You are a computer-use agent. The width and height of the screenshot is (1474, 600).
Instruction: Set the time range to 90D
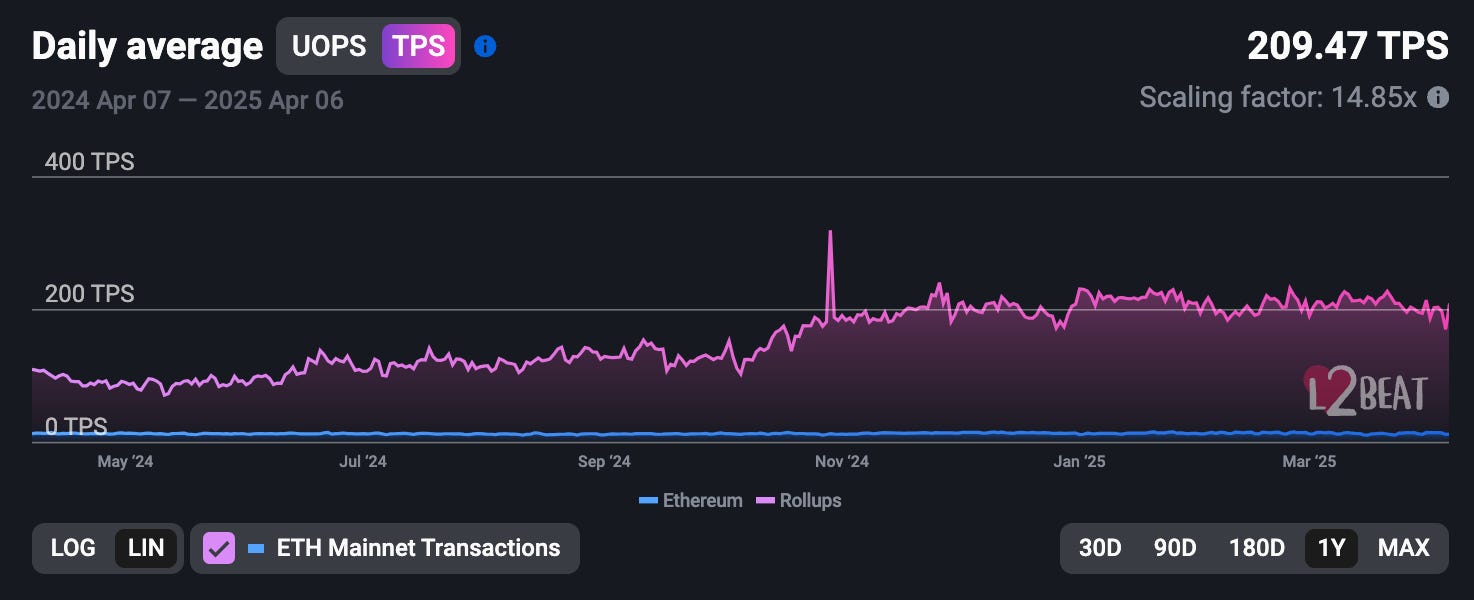tap(1175, 548)
